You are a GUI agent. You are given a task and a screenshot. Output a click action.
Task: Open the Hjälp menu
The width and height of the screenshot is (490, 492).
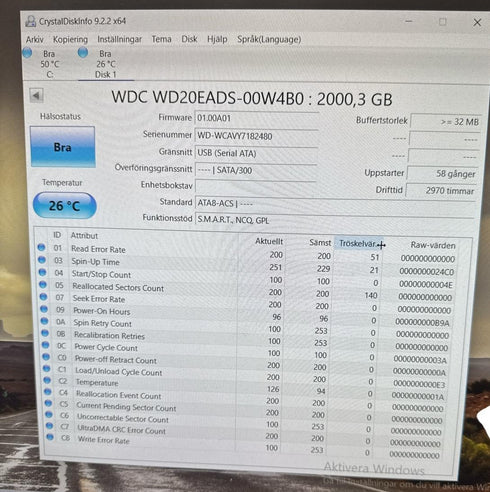click(217, 39)
